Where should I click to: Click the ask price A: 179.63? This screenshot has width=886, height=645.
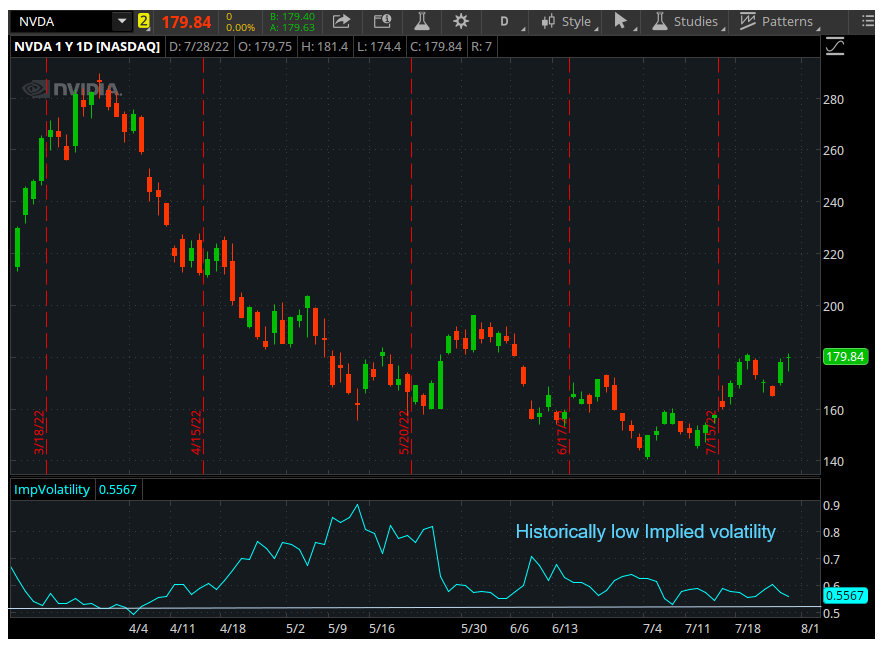pos(292,27)
